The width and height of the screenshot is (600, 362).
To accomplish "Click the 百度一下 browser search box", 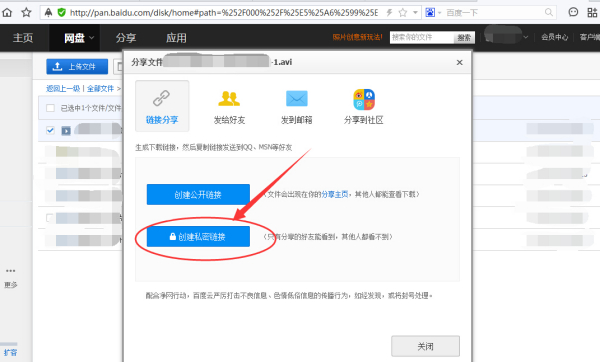I will 494,13.
